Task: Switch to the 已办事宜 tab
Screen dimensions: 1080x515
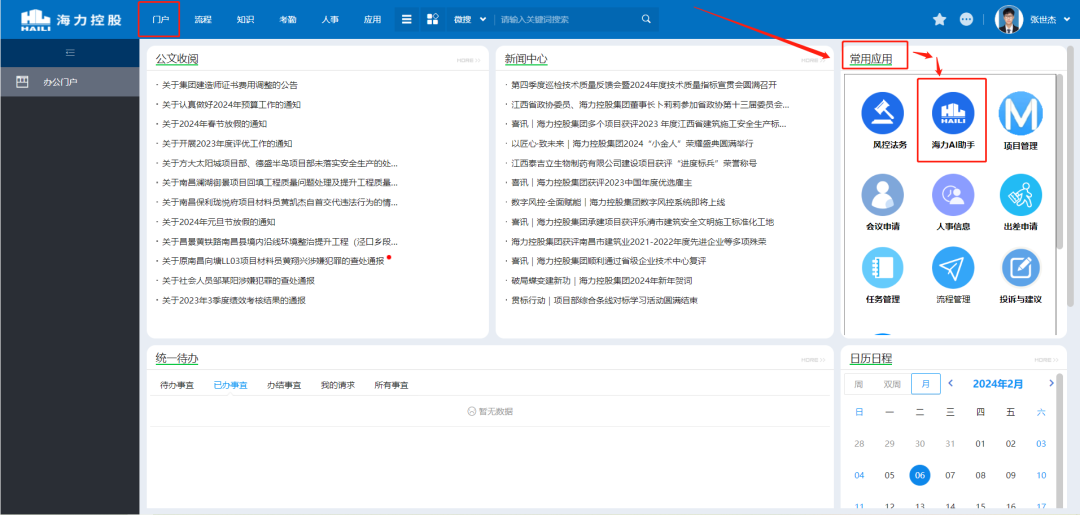Action: coord(231,386)
